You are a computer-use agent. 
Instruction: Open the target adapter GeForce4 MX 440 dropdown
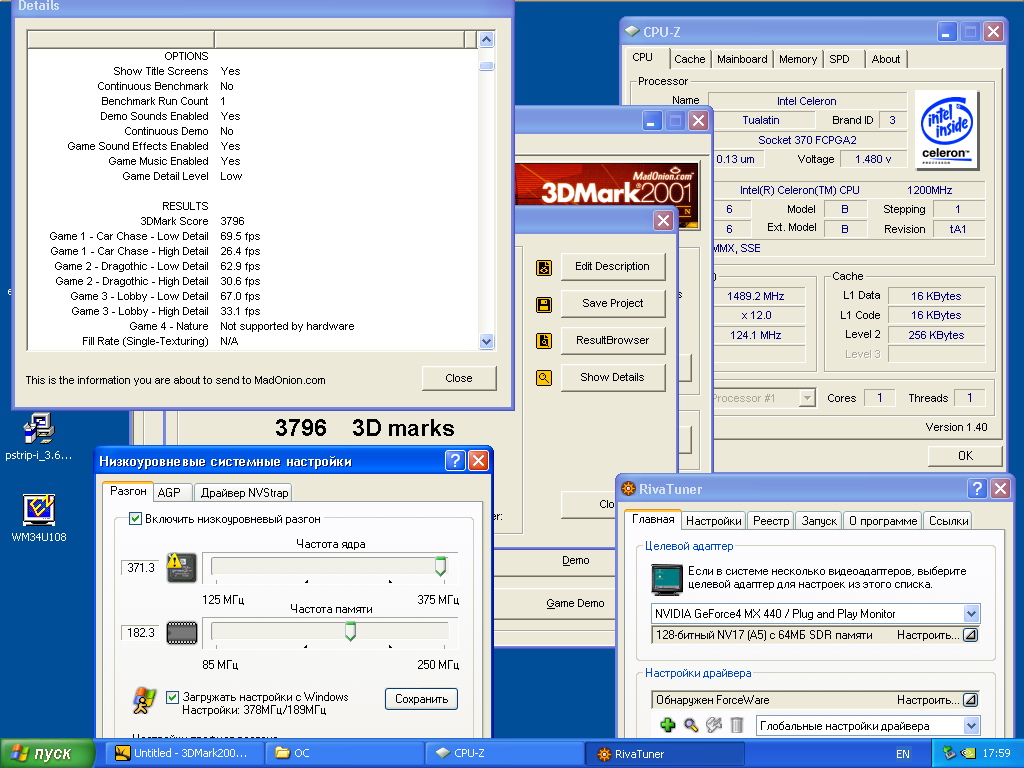pyautogui.click(x=970, y=614)
